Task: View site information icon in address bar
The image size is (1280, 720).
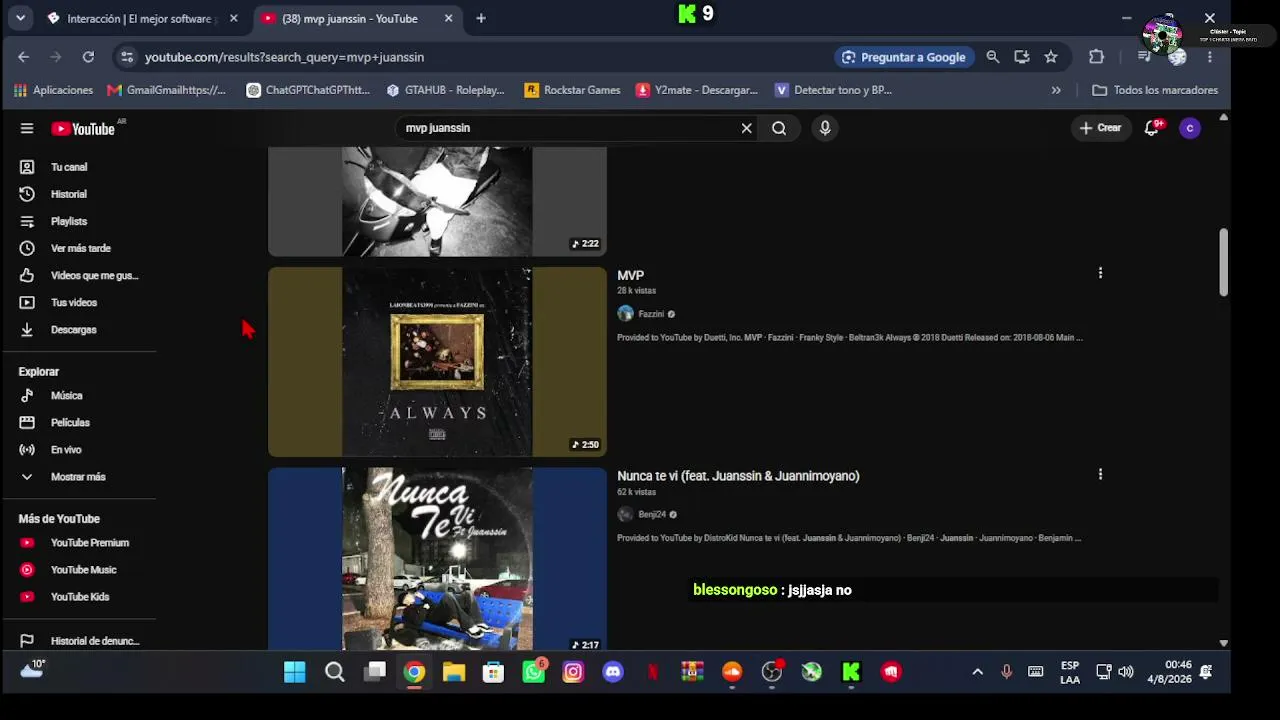Action: tap(126, 57)
